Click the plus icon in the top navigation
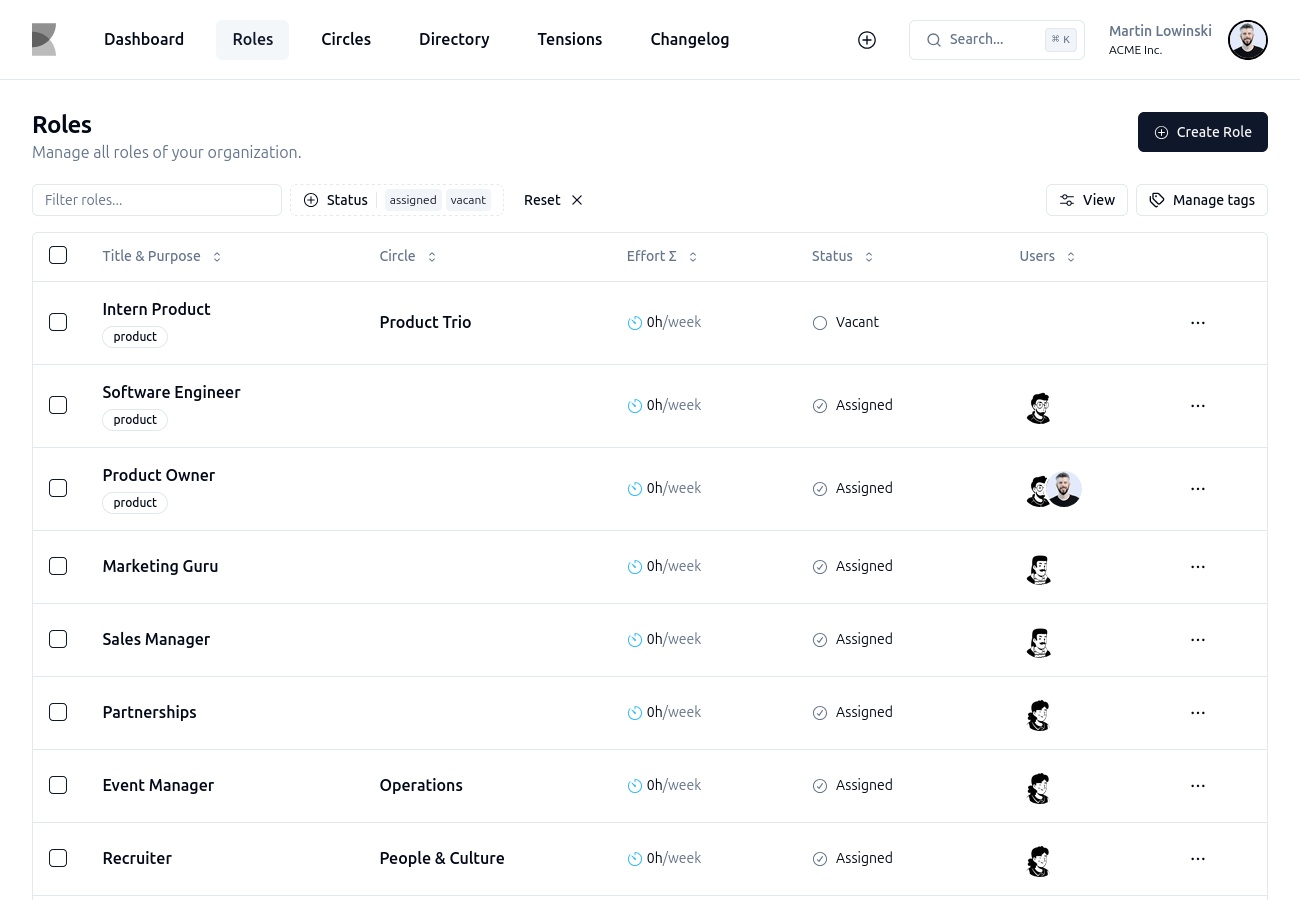The height and width of the screenshot is (900, 1300). coord(867,39)
